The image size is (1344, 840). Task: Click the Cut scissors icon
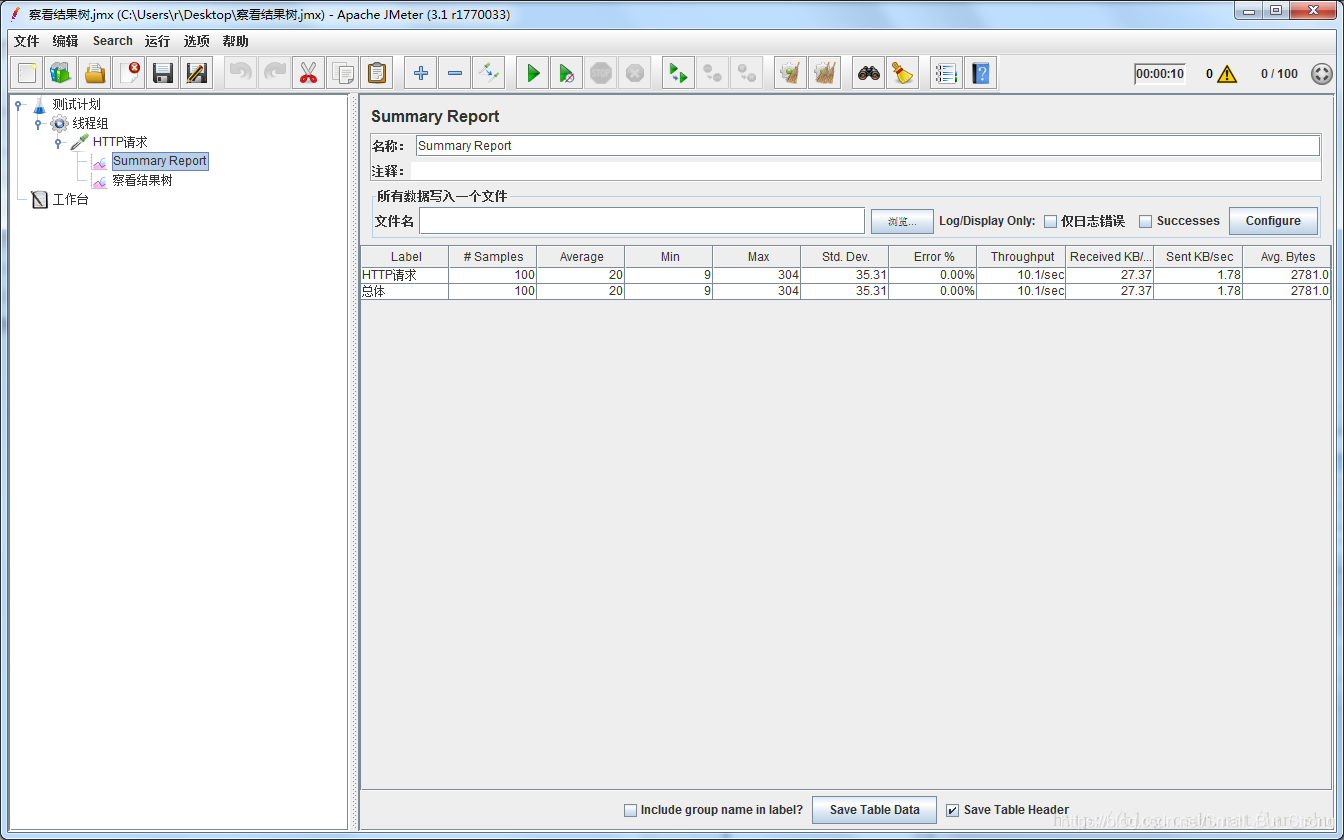(x=309, y=73)
